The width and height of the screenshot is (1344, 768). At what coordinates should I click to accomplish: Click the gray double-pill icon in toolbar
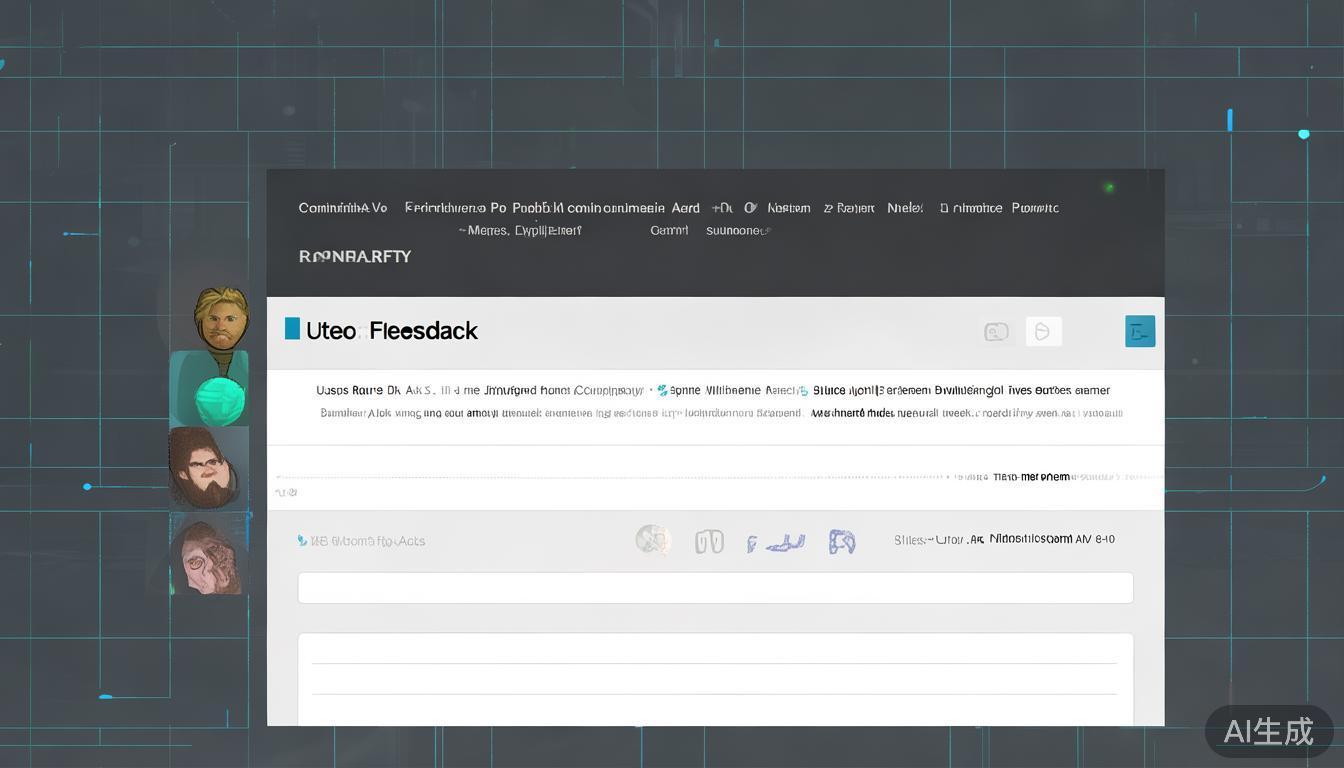709,542
